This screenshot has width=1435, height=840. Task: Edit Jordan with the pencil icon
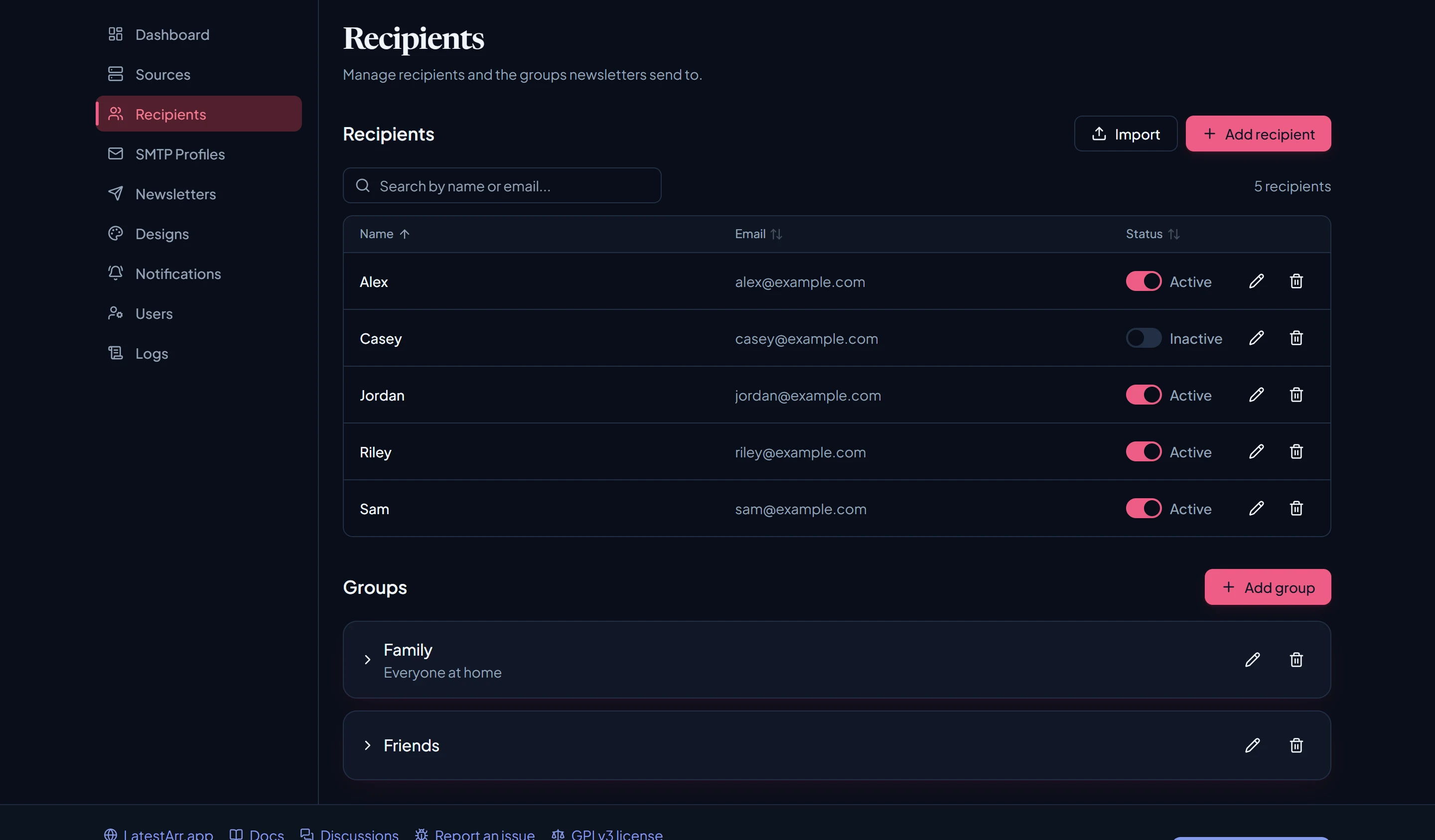tap(1256, 395)
